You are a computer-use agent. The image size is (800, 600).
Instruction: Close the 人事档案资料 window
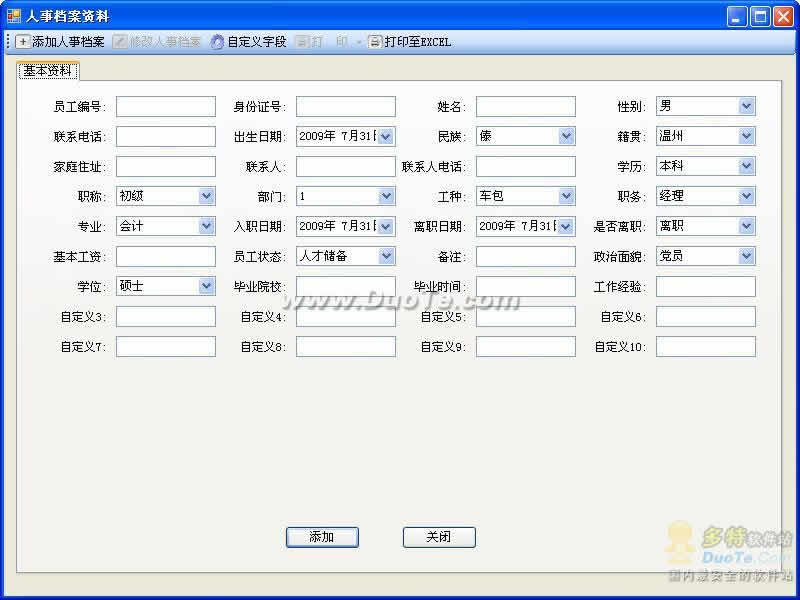[x=783, y=16]
